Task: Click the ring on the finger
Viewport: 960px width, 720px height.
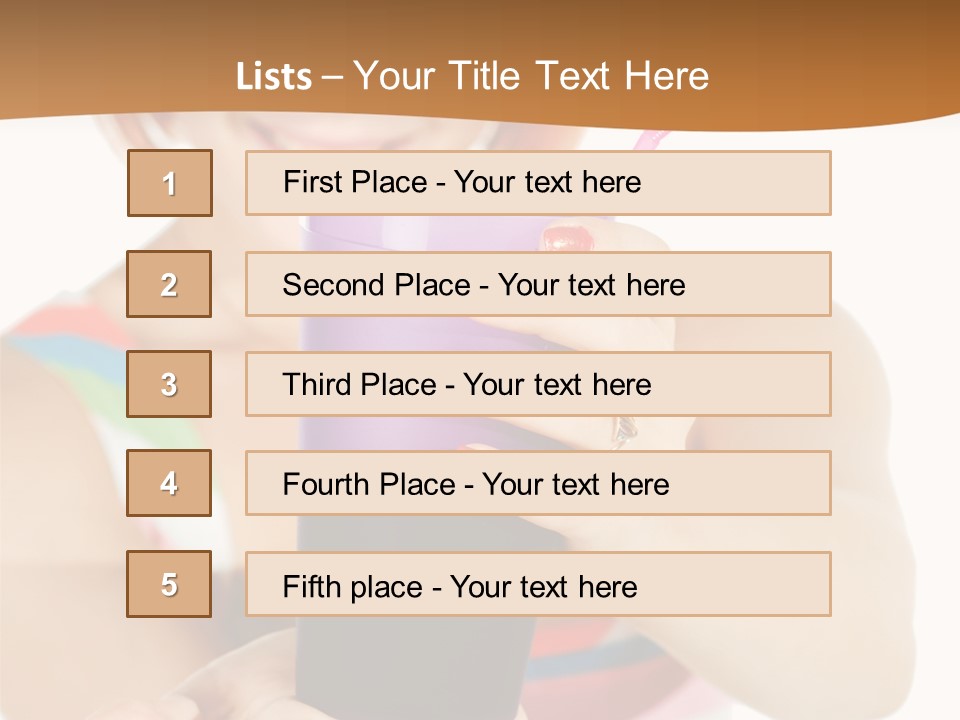Action: [623, 430]
